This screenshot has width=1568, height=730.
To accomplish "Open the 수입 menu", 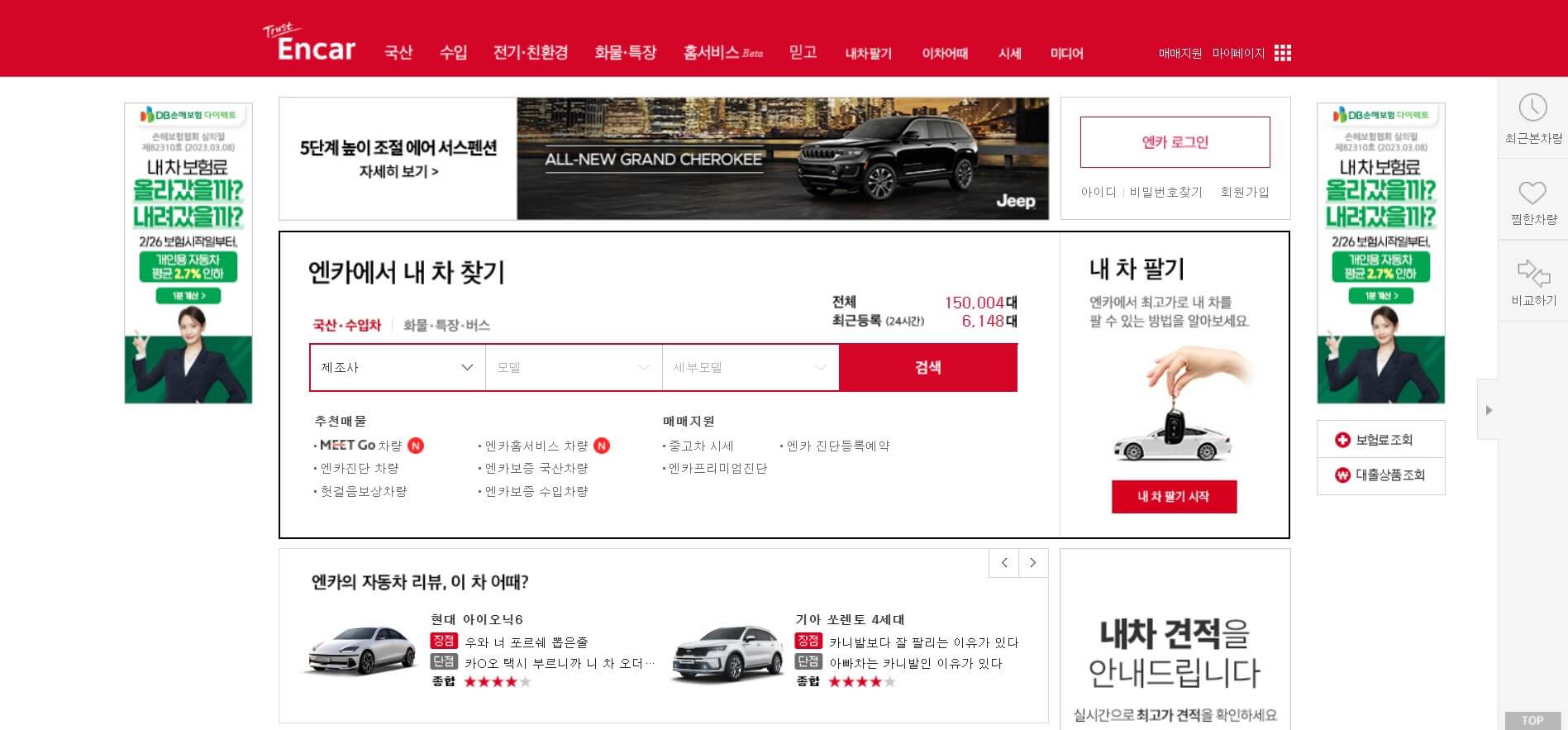I will click(x=453, y=53).
